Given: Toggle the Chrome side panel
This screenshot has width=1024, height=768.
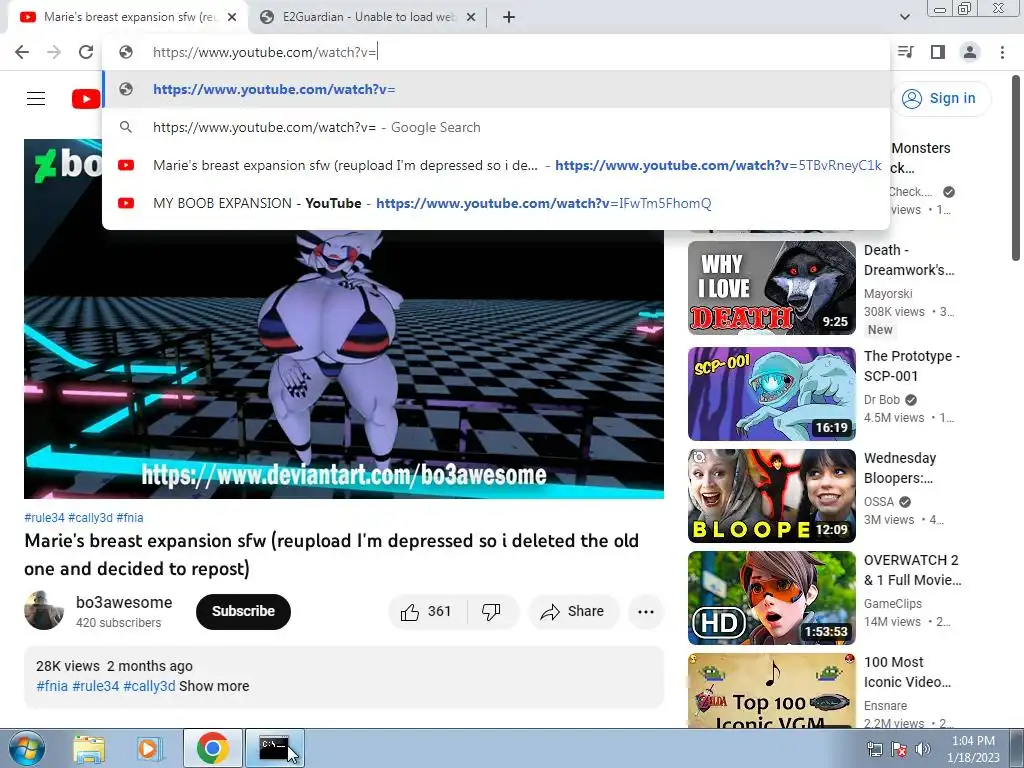Looking at the screenshot, I should click(x=938, y=52).
